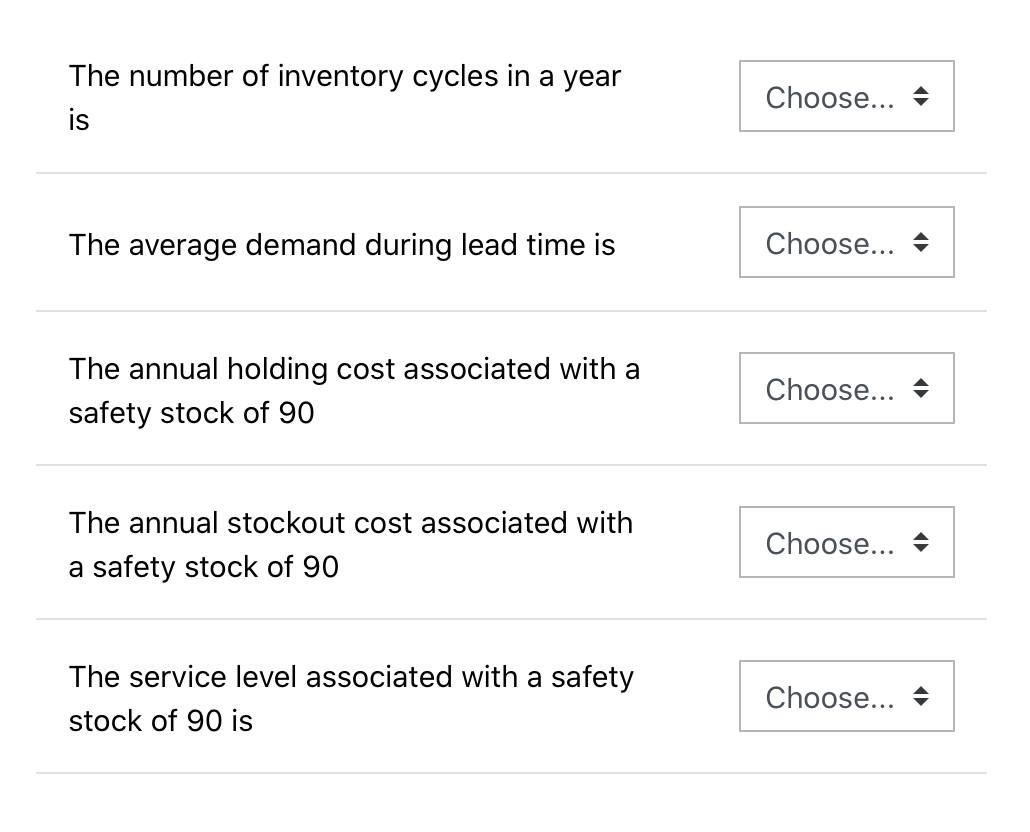Open the average demand during lead time dropdown
This screenshot has width=1030, height=832.
(x=846, y=243)
